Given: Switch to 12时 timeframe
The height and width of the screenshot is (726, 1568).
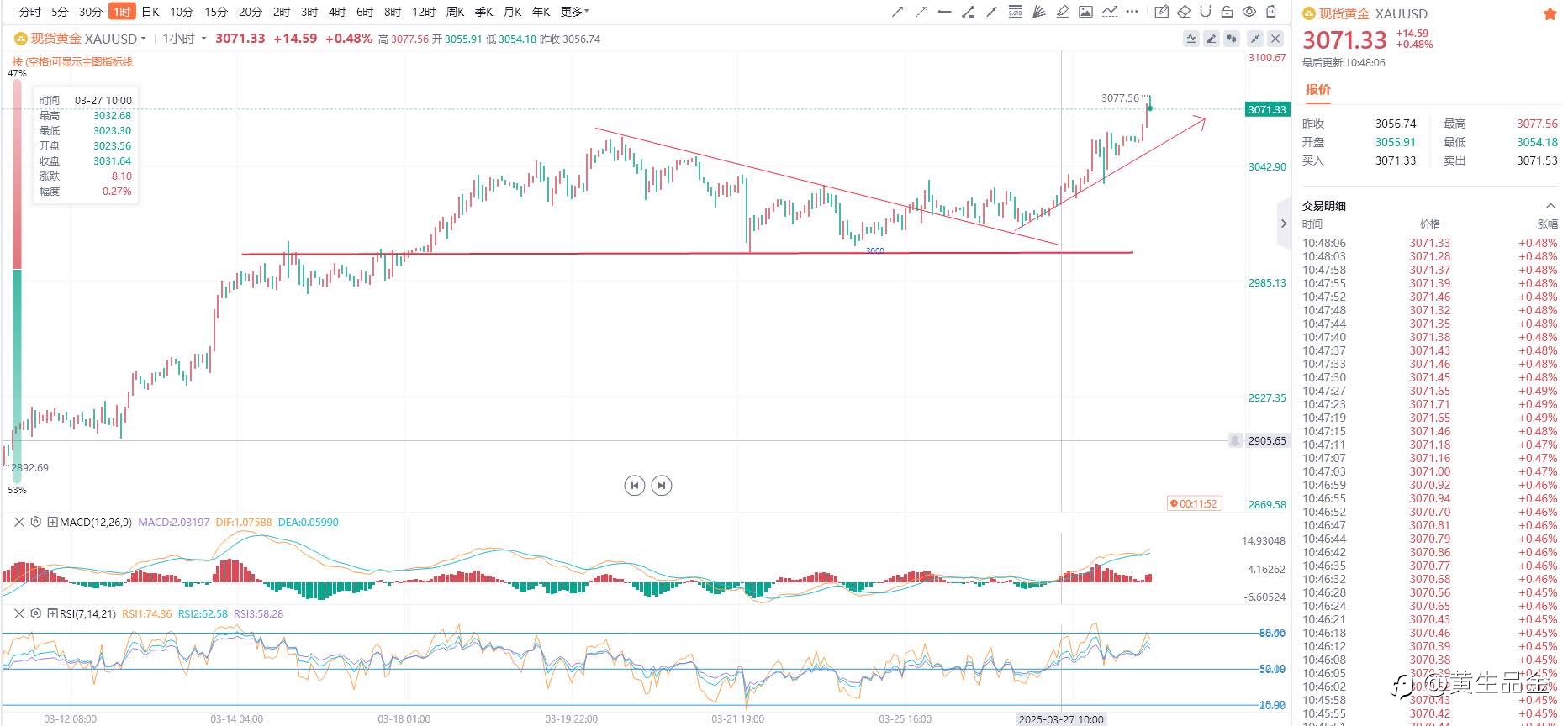Looking at the screenshot, I should (424, 12).
